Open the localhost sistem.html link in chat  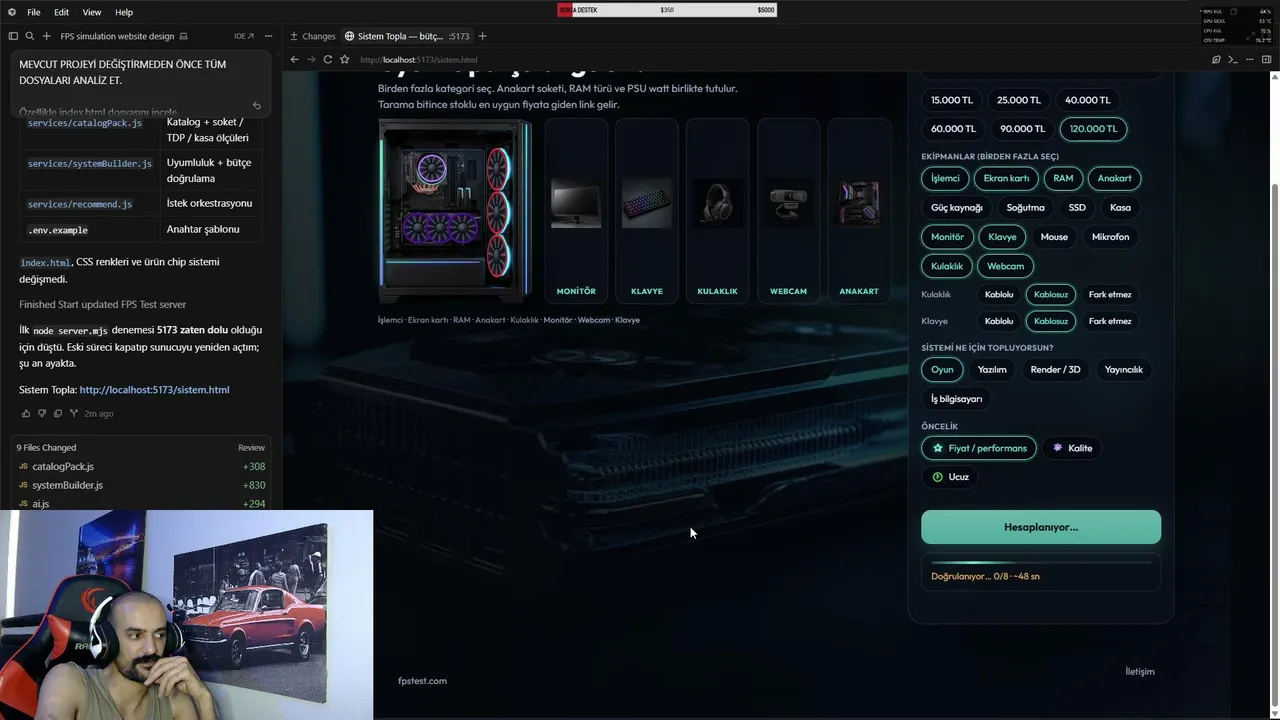154,390
